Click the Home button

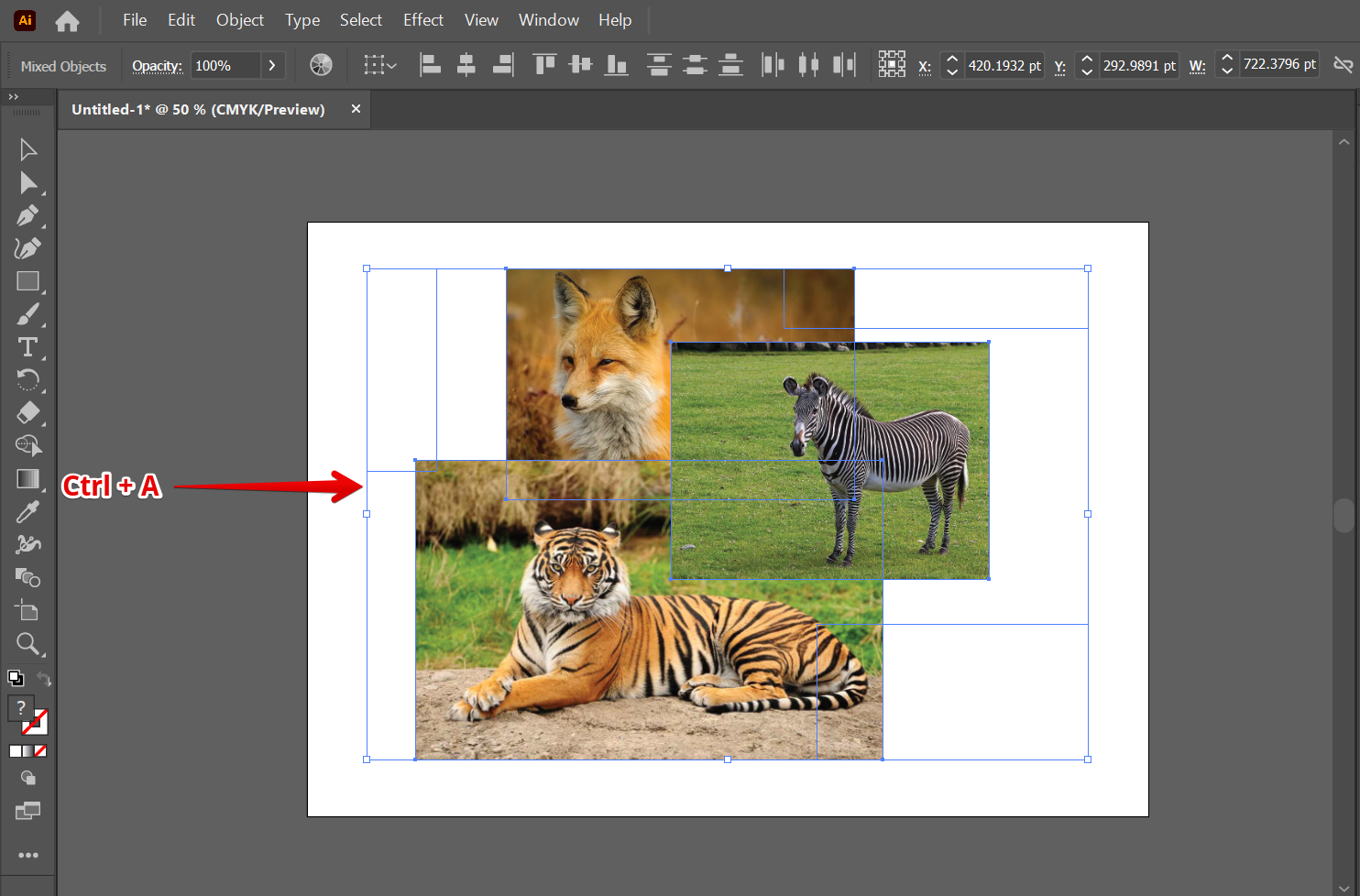click(67, 20)
